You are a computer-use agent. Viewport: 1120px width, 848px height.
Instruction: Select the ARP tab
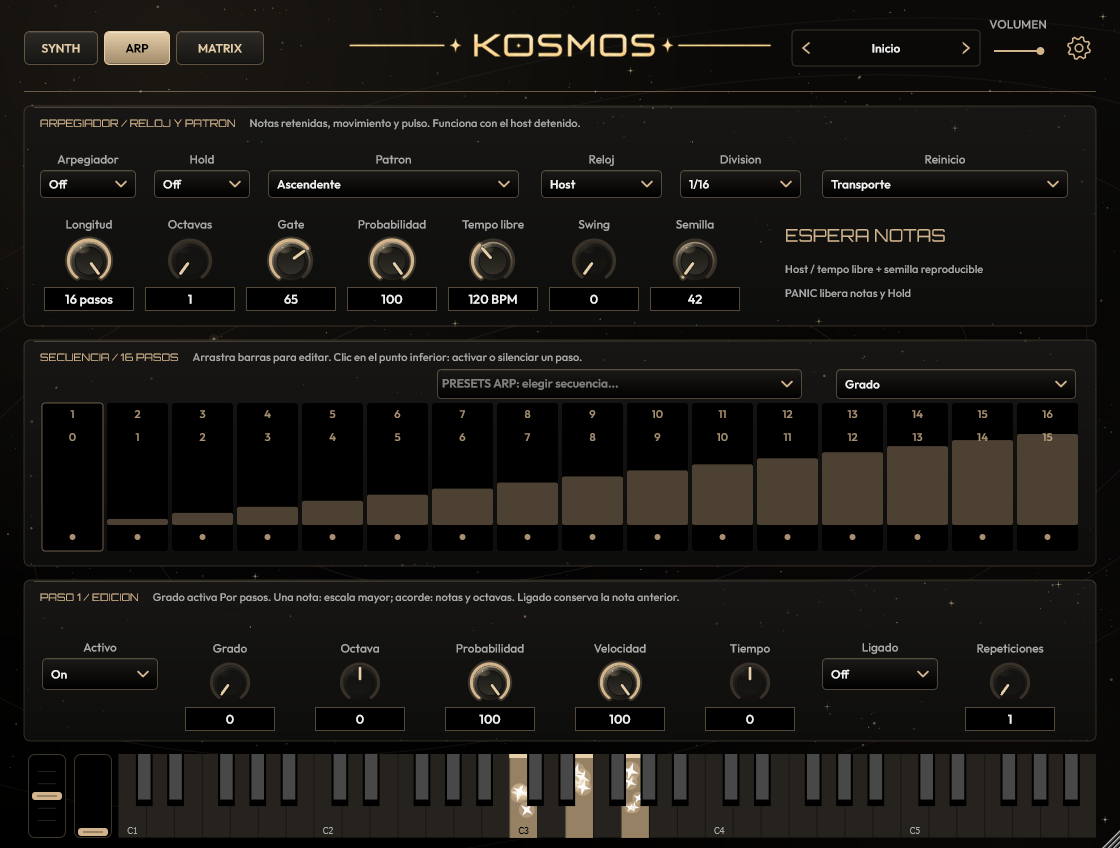coord(137,48)
